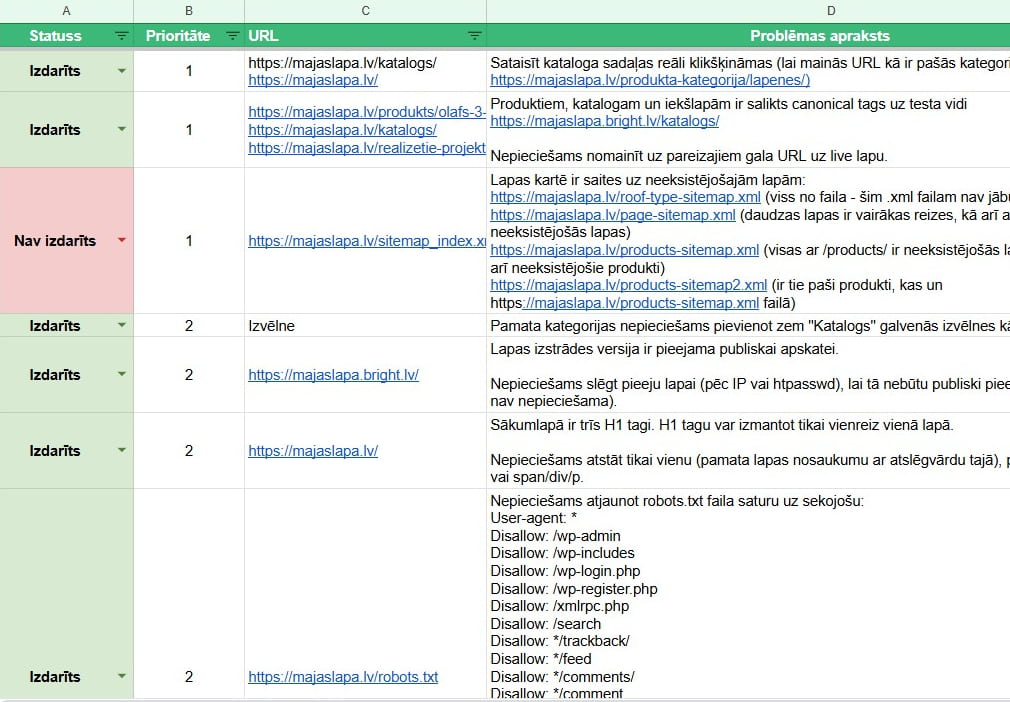The image size is (1010, 702).
Task: Open the majaslapa.lv/robots.txt link
Action: tap(343, 677)
